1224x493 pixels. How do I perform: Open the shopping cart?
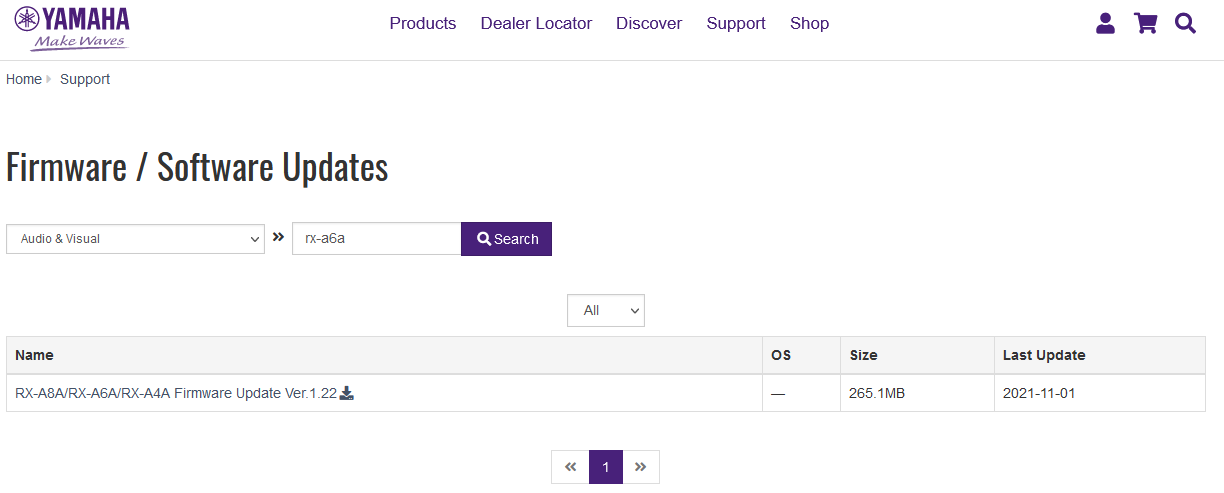click(x=1145, y=24)
